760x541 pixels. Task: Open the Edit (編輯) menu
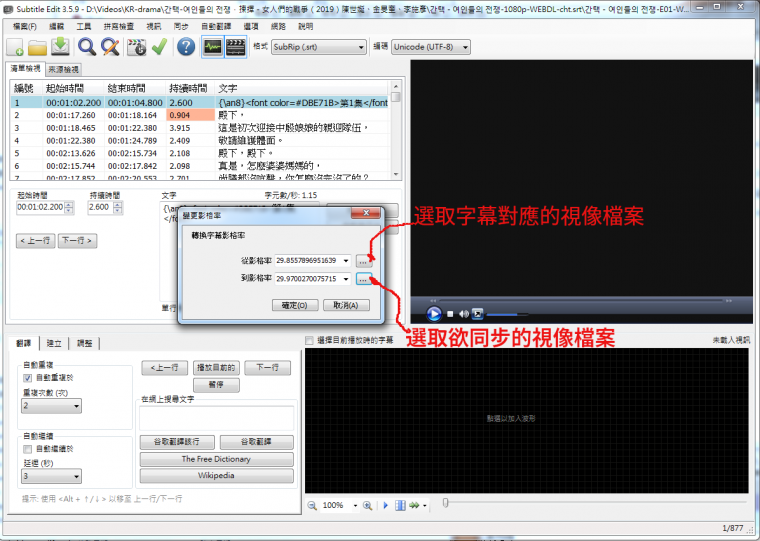57,27
